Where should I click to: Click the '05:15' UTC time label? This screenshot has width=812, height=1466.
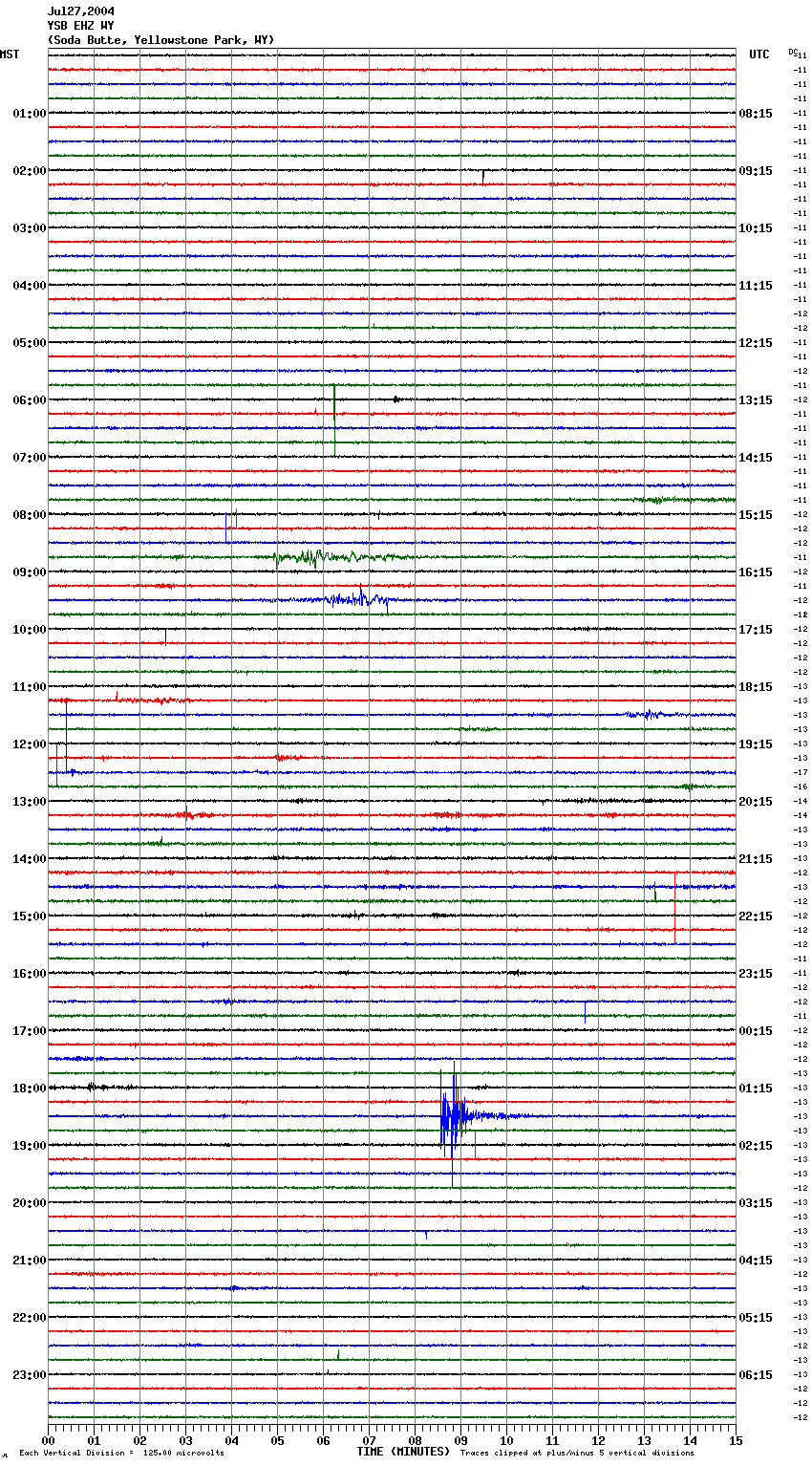coord(756,1318)
